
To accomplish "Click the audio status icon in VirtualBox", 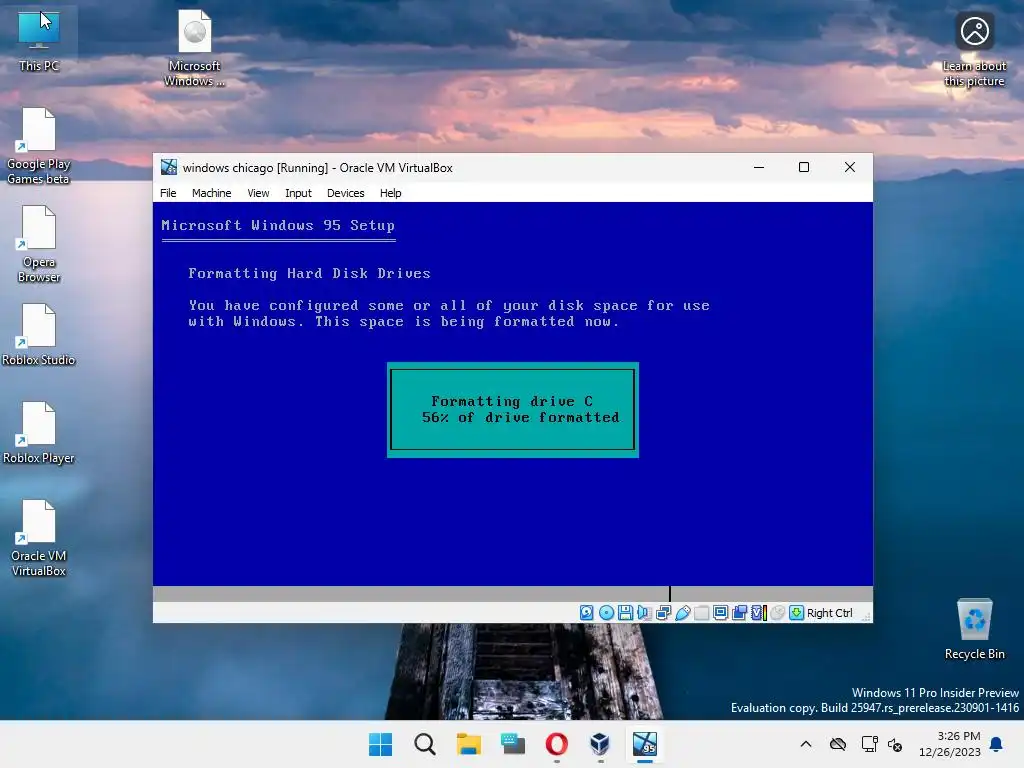I will coord(644,613).
